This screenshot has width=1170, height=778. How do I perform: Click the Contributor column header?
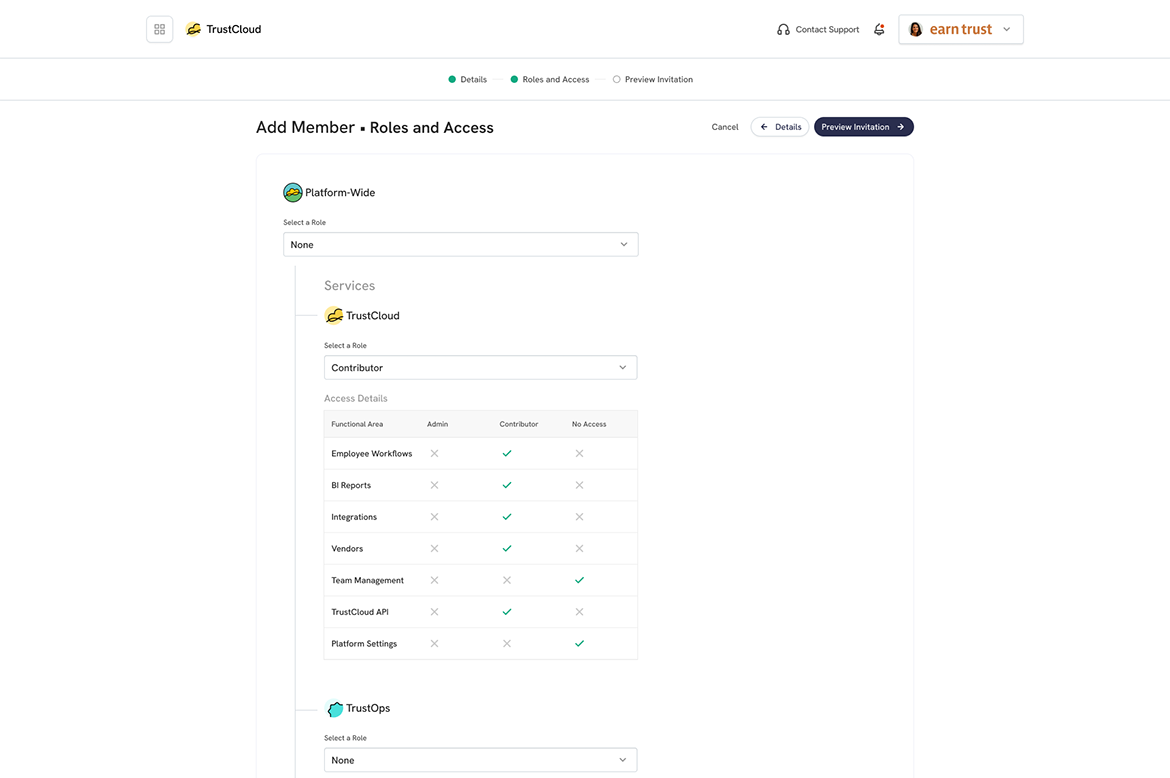point(519,424)
